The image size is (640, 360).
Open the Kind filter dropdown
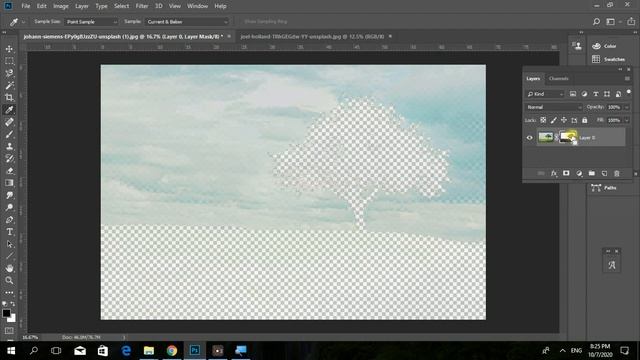click(x=545, y=94)
